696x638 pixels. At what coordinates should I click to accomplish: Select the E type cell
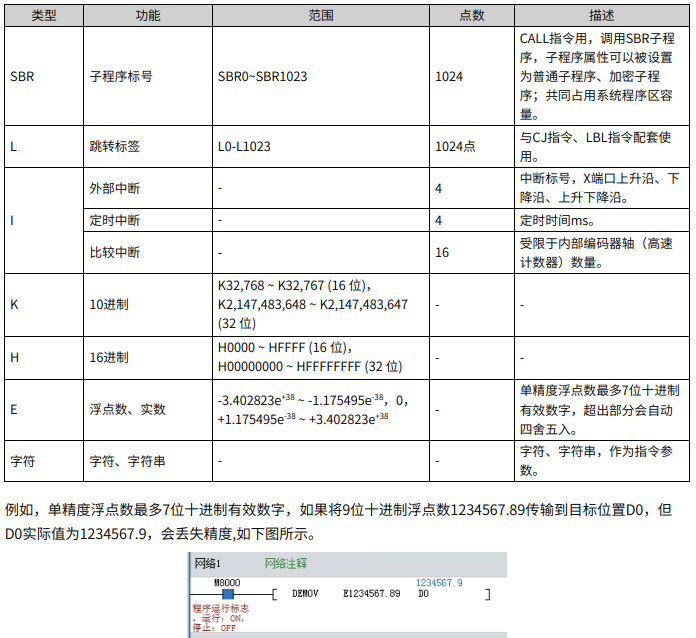(x=44, y=410)
